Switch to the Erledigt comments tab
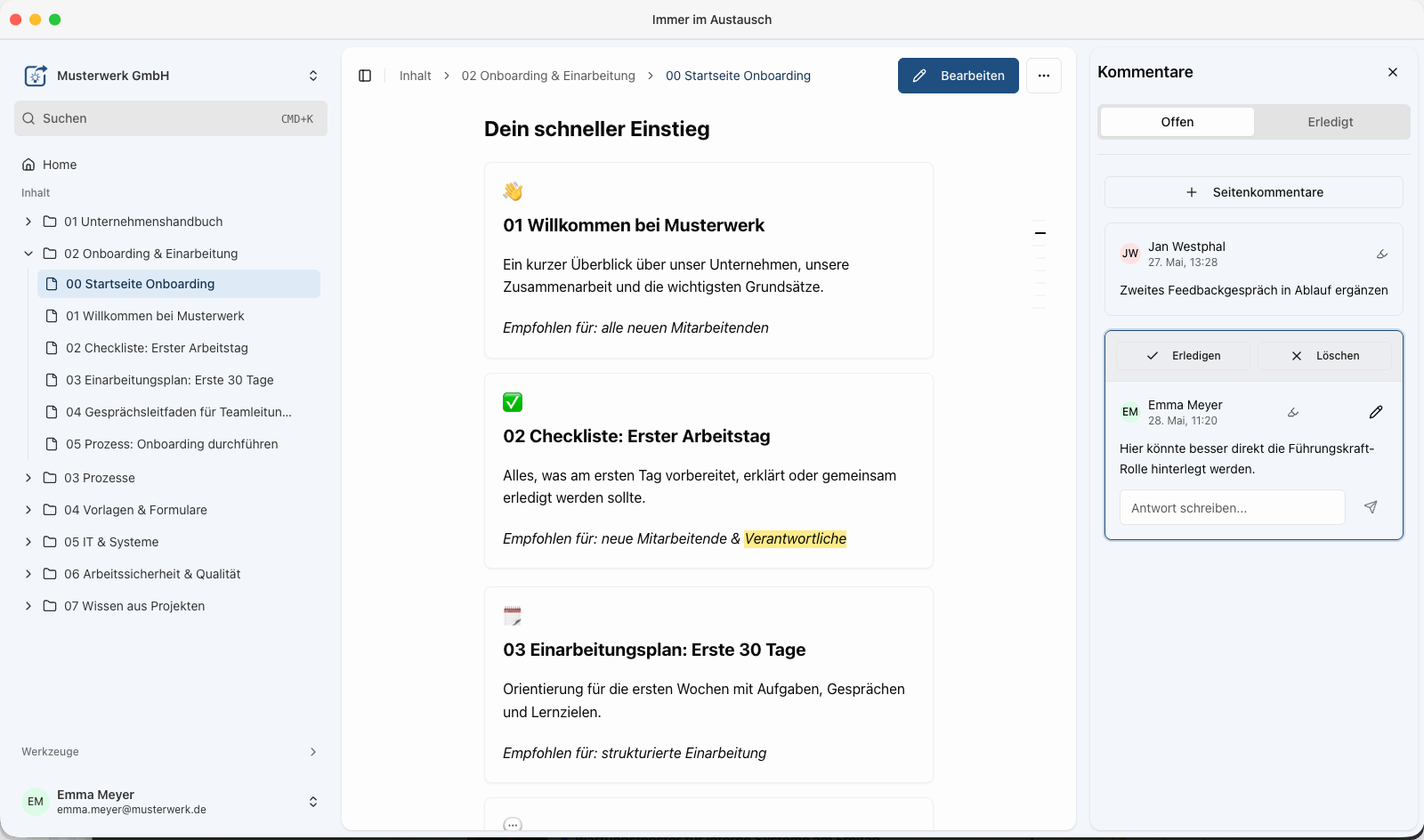Screen dimensions: 1424x840 (1330, 122)
